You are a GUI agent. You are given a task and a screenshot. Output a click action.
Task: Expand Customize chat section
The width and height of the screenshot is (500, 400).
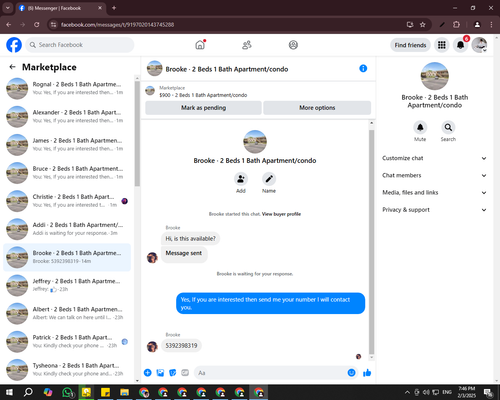coord(434,158)
